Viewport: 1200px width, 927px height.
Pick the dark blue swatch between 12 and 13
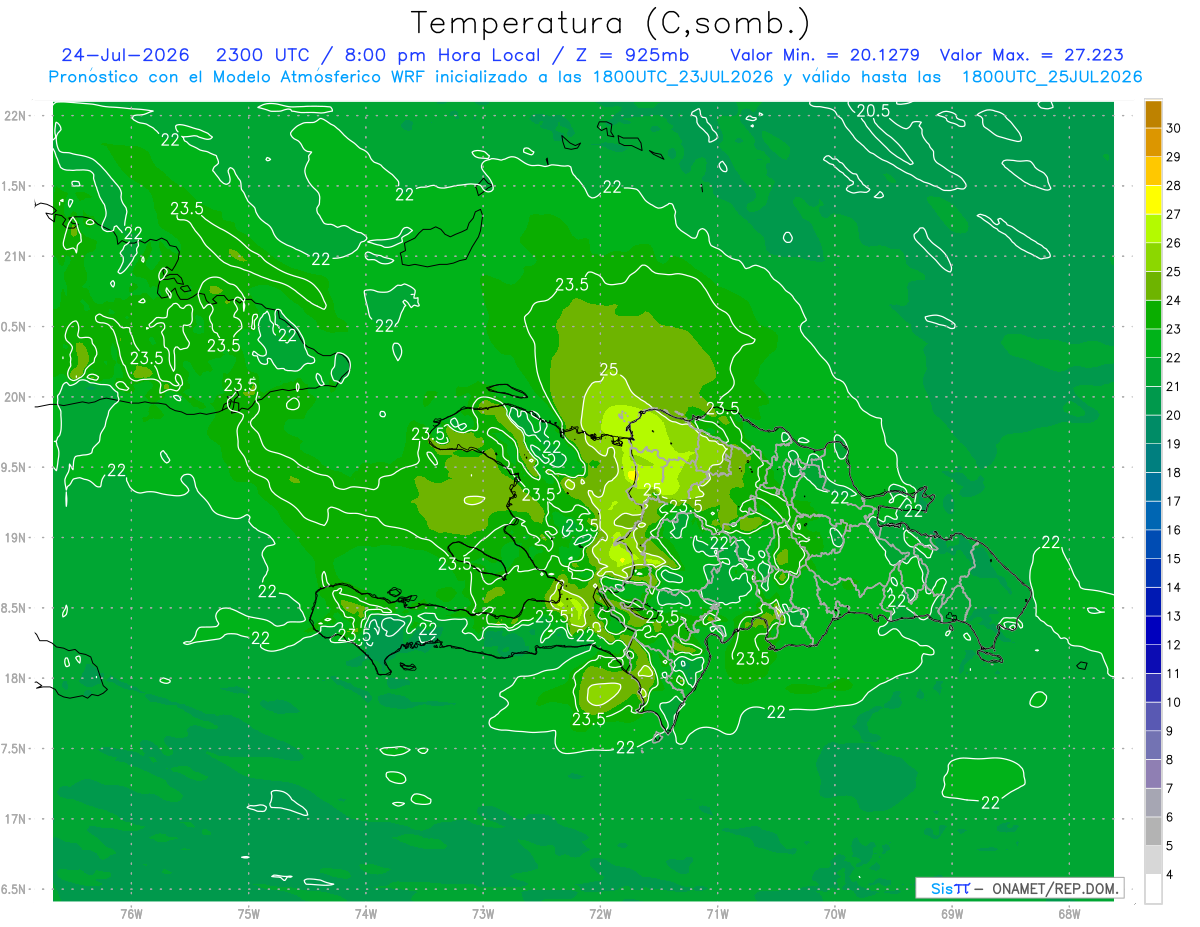[x=1153, y=630]
